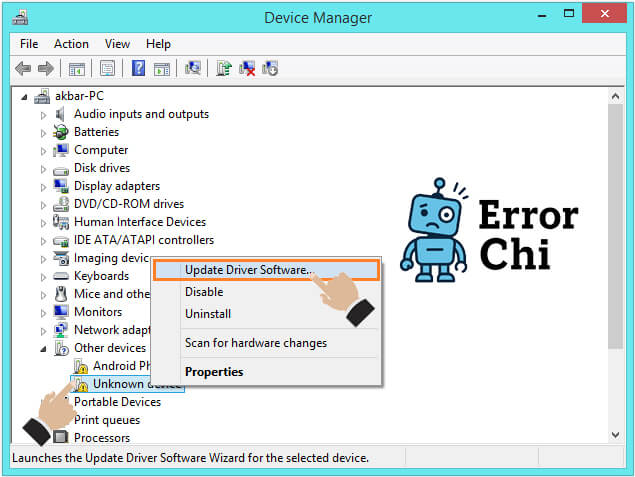Screen dimensions: 635x477
Task: Click the Help question mark toolbar icon
Action: click(138, 68)
